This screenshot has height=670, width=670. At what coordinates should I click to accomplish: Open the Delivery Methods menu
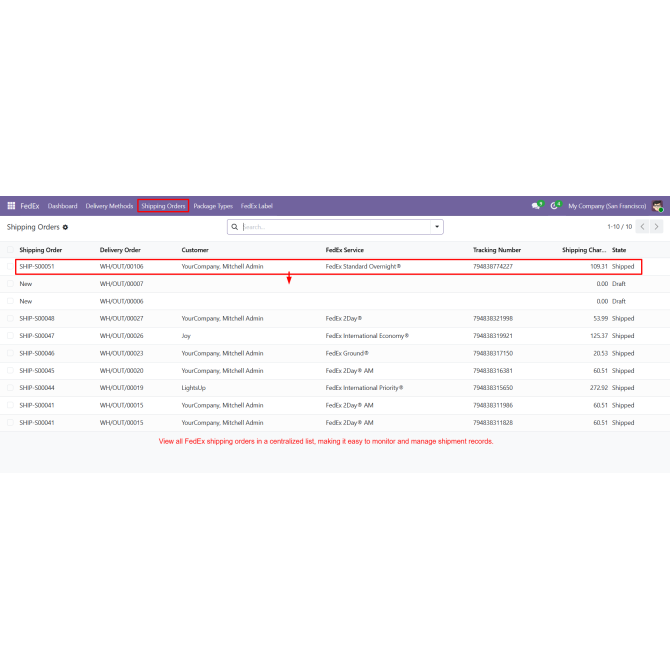click(x=109, y=206)
